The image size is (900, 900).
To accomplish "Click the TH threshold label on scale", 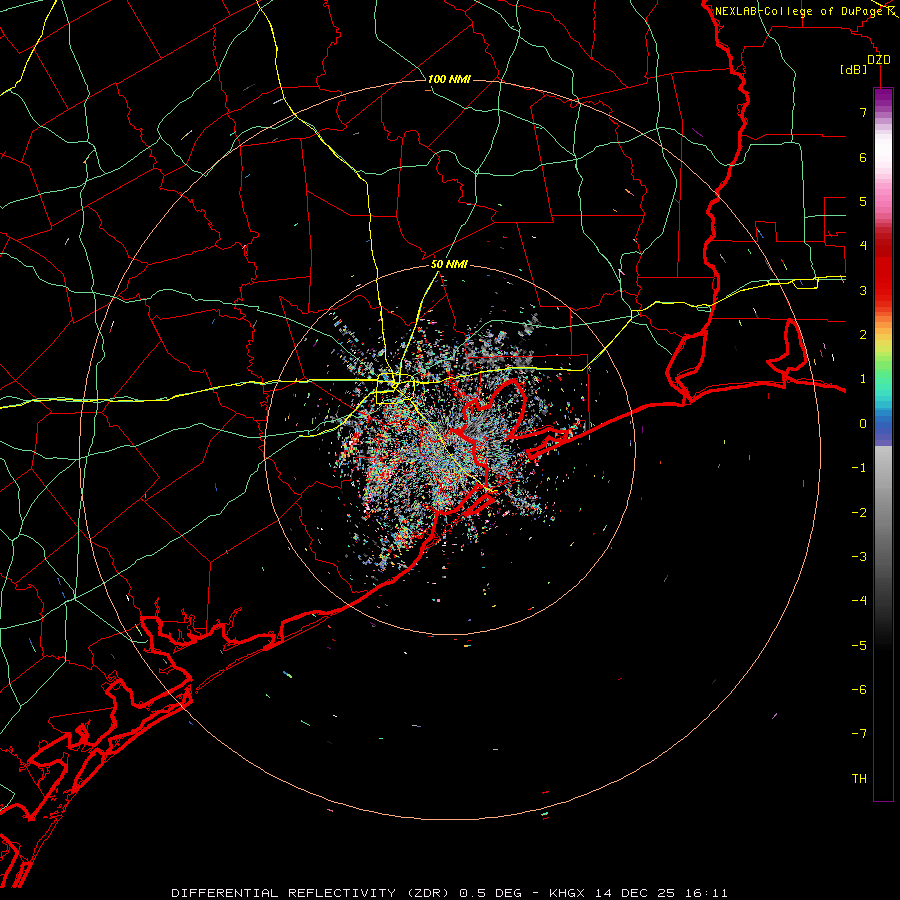I will point(859,779).
